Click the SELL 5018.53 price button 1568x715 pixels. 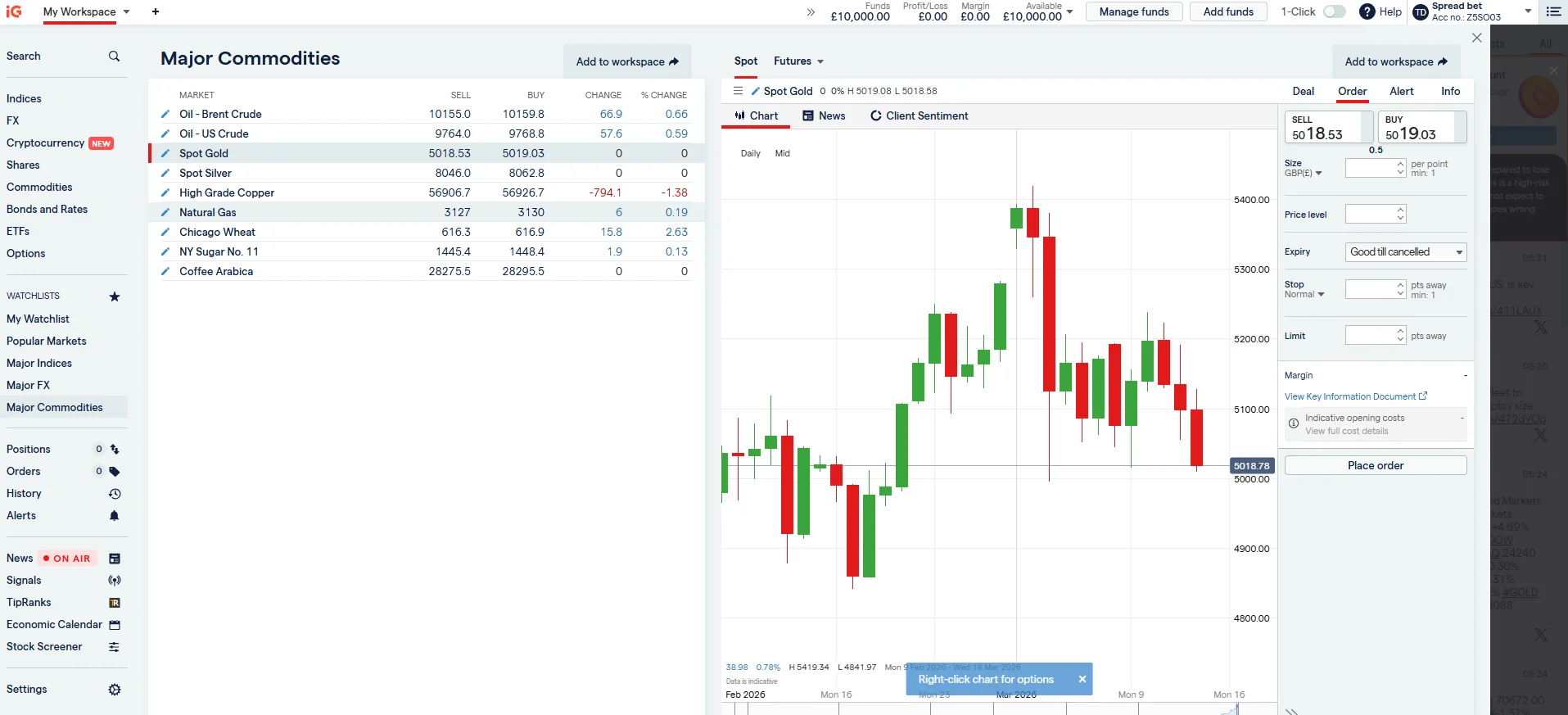tap(1328, 127)
